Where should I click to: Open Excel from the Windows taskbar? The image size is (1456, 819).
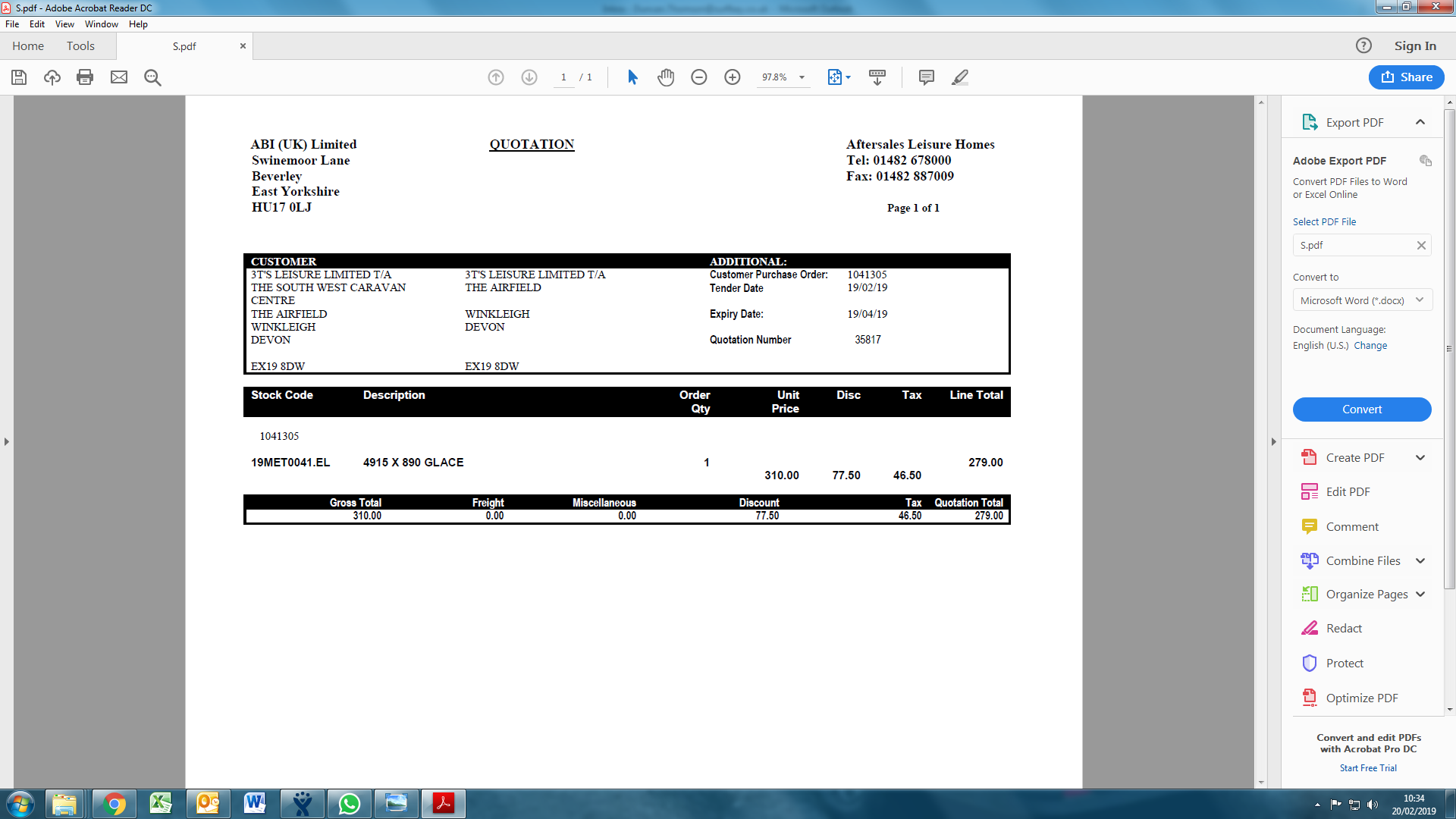tap(161, 803)
